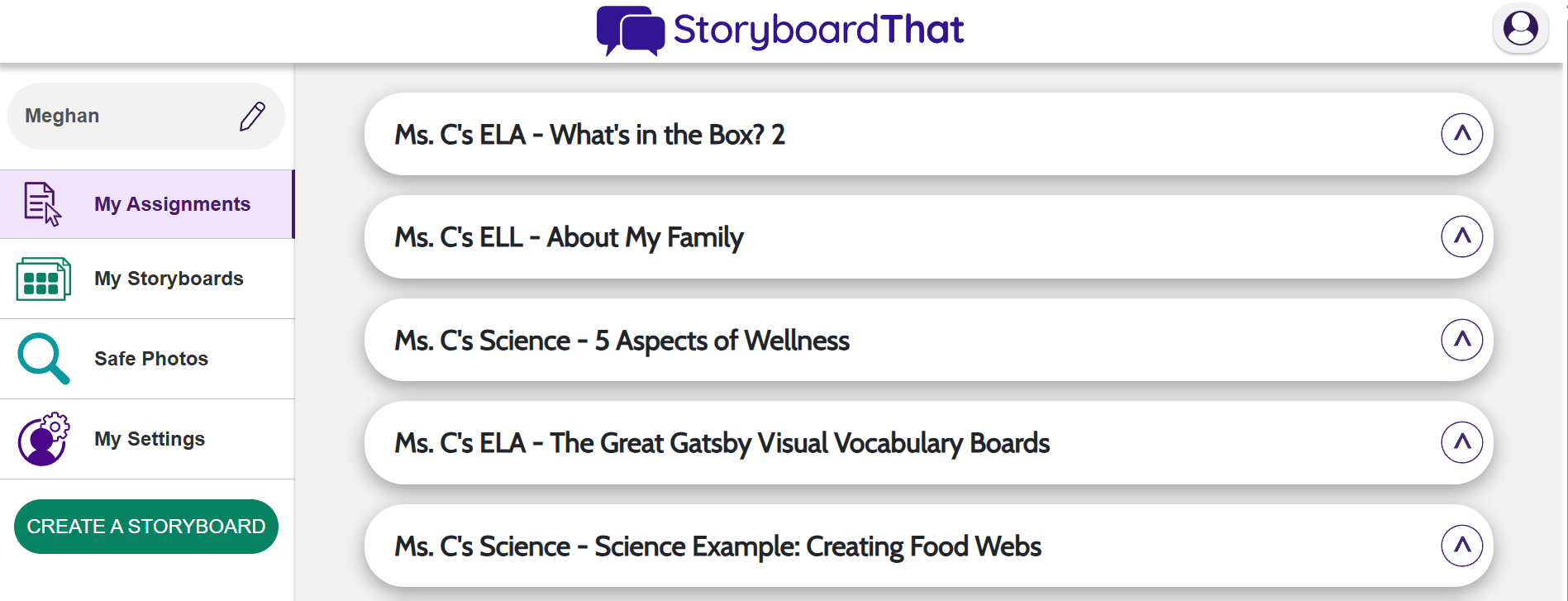Go to My Storyboards text label
Screen dimensions: 1568x601
169,279
